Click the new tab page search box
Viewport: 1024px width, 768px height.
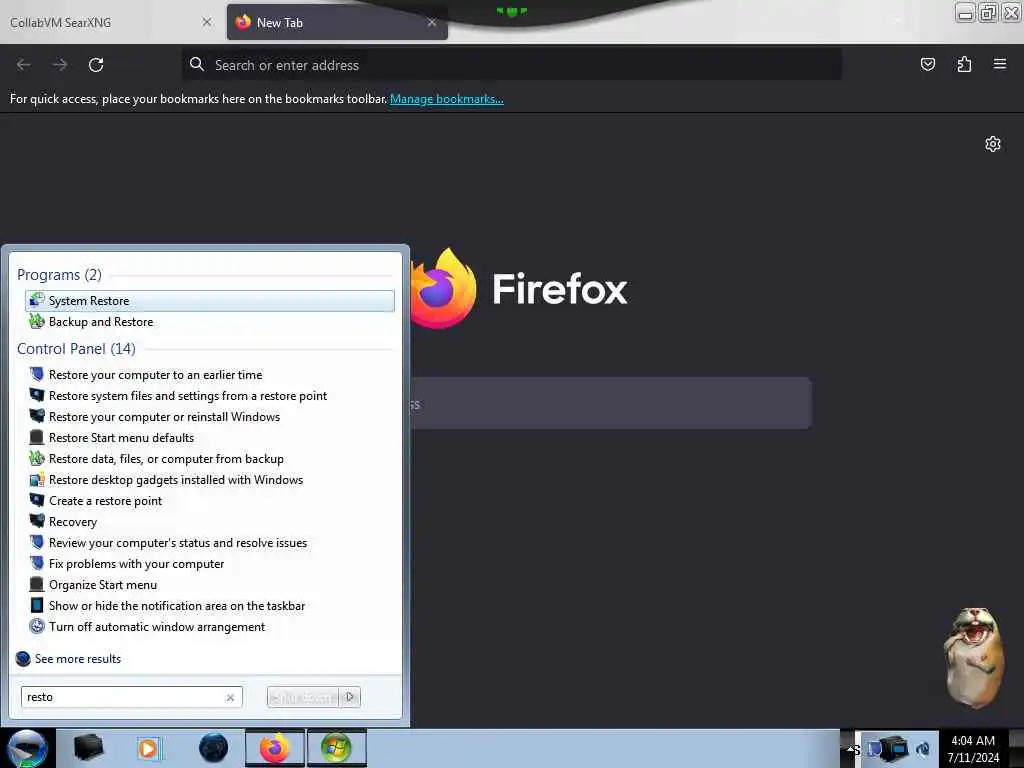(x=611, y=404)
